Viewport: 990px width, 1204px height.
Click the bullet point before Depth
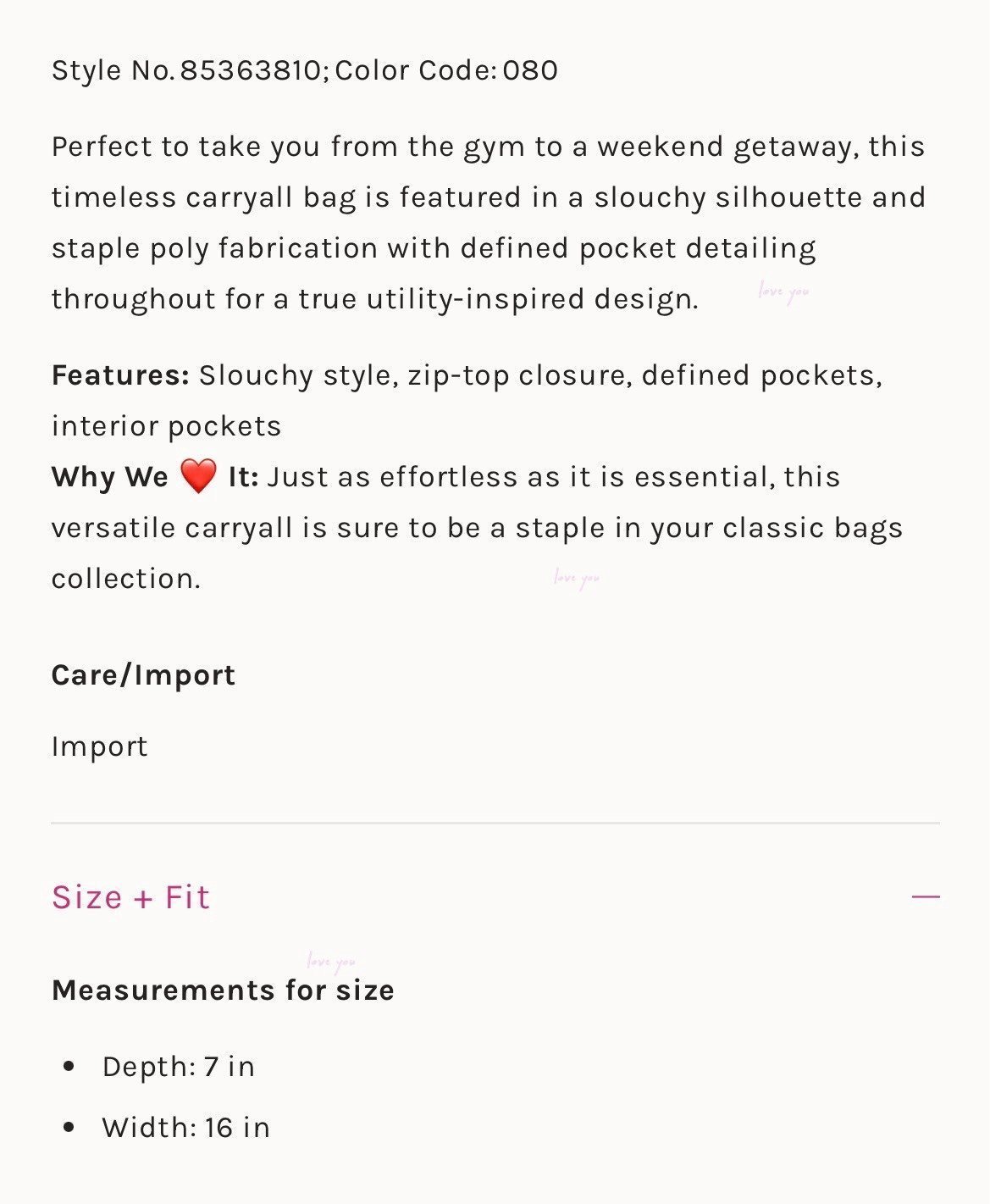[69, 1067]
